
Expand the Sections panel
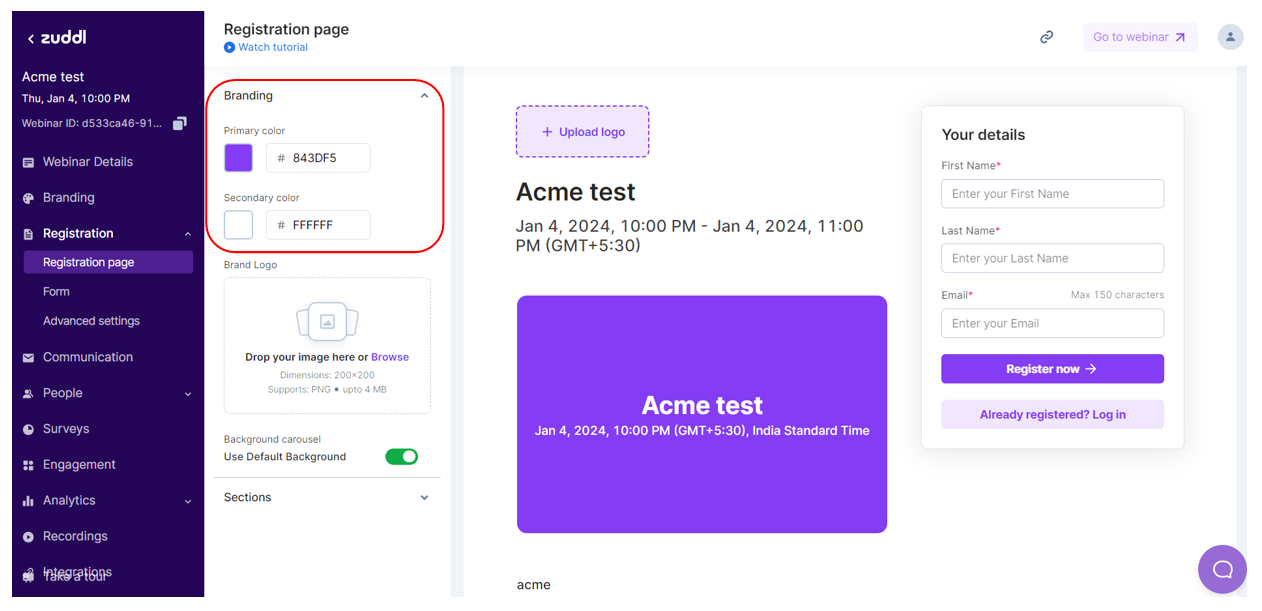coord(424,498)
